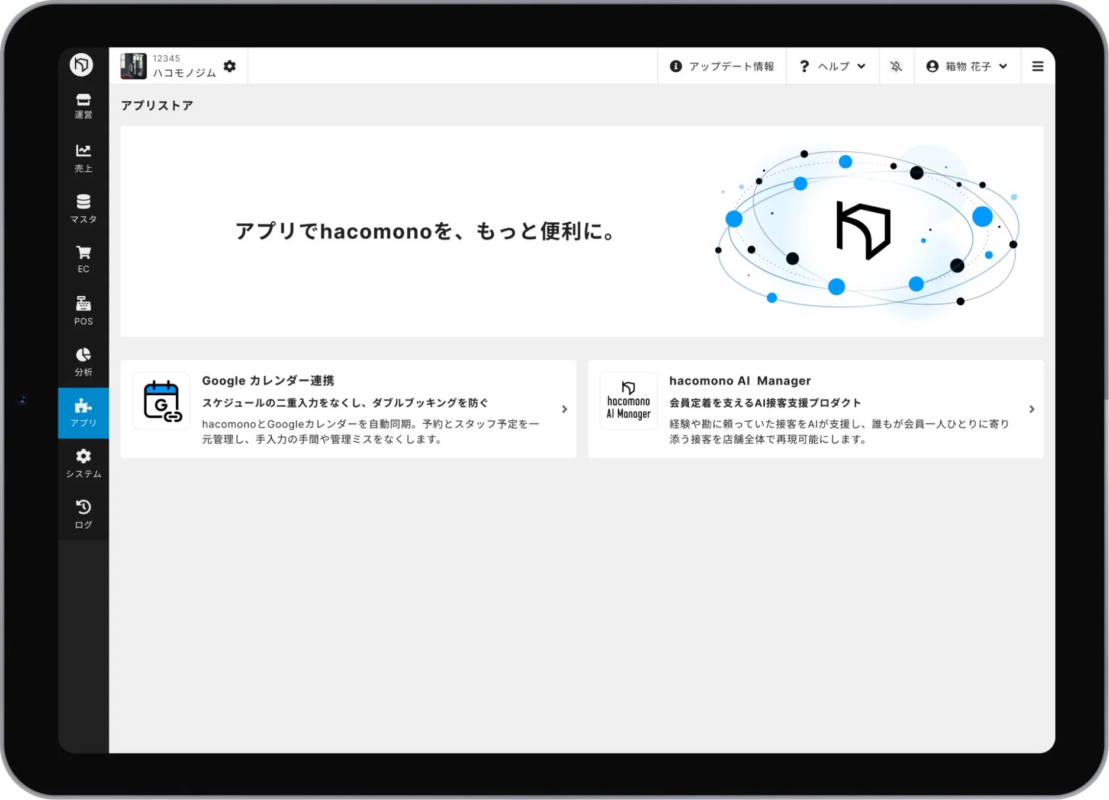This screenshot has height=800, width=1109.
Task: Click chevron on Google カレンダー連携 card
Action: [x=564, y=409]
